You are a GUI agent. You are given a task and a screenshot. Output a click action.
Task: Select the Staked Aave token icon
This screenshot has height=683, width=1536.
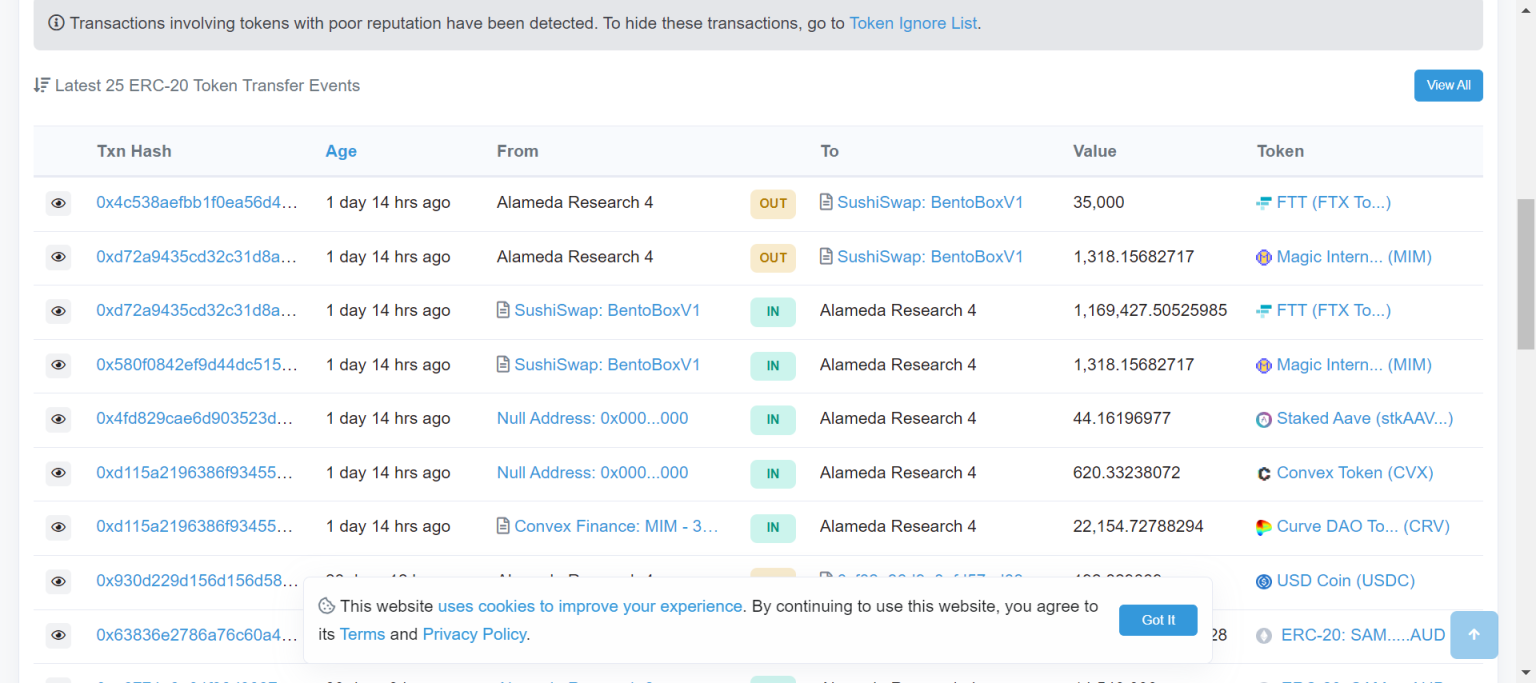[x=1262, y=418]
